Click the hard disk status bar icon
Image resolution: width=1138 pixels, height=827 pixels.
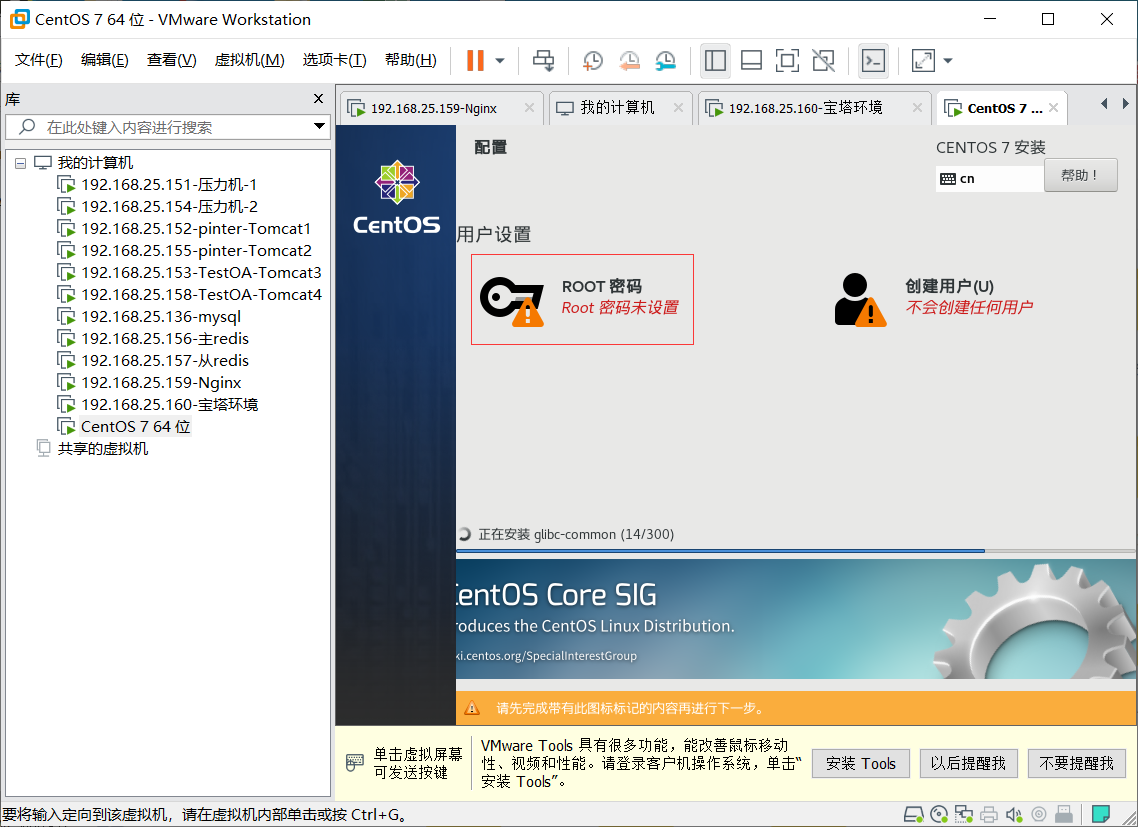pos(914,815)
